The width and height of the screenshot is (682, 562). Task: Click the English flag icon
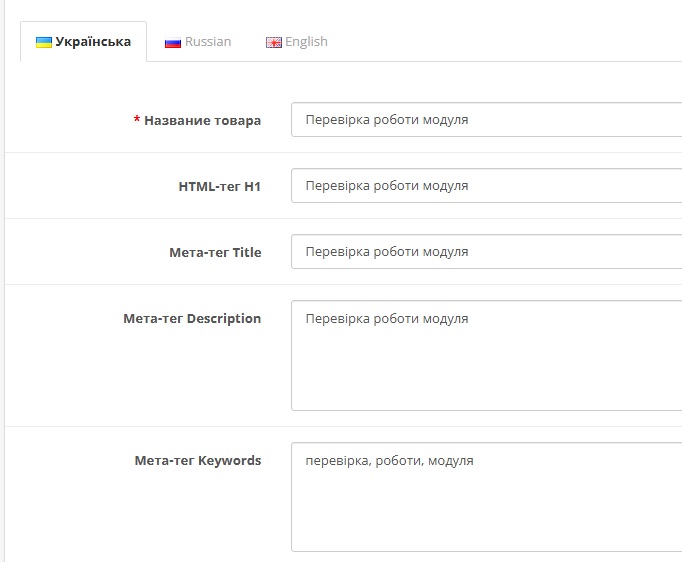[274, 43]
